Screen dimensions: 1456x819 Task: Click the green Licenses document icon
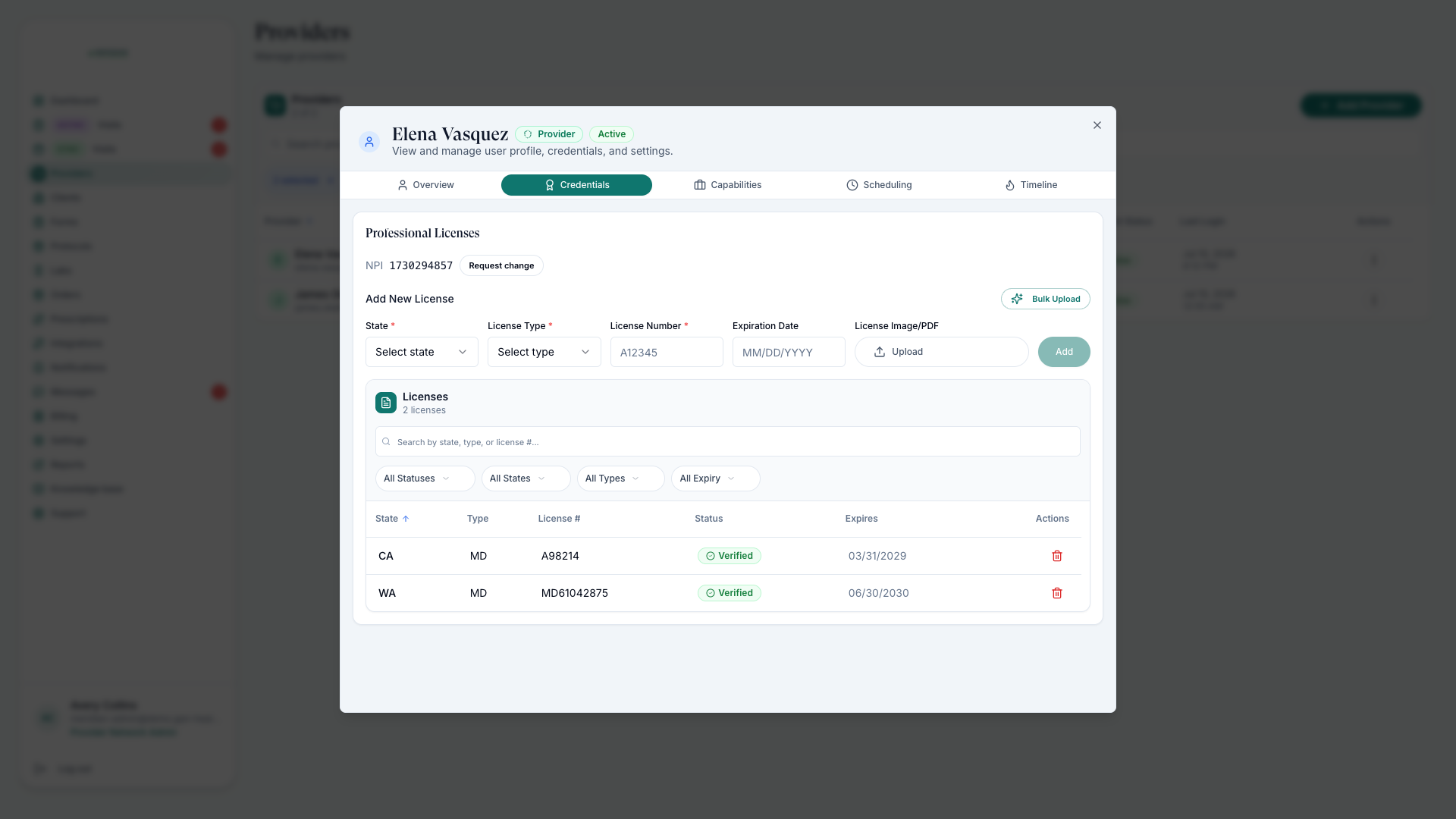pos(386,403)
